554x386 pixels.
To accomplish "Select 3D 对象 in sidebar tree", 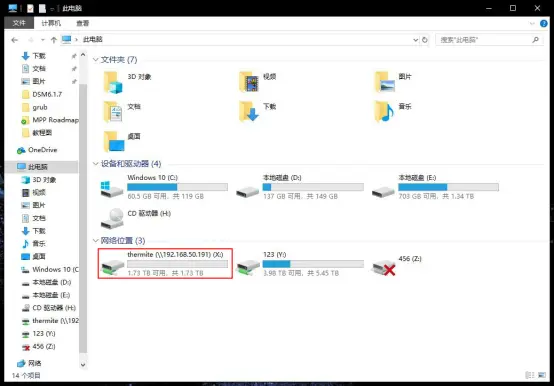I will pos(39,180).
